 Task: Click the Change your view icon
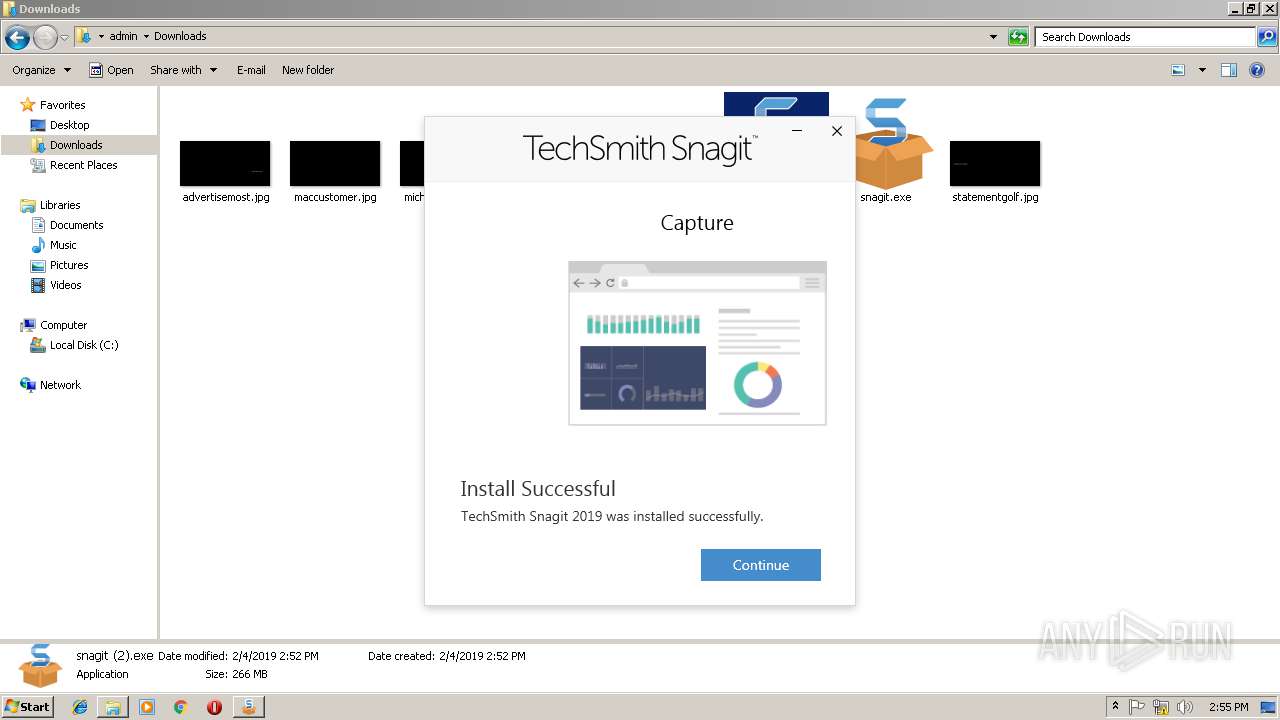(x=1178, y=70)
